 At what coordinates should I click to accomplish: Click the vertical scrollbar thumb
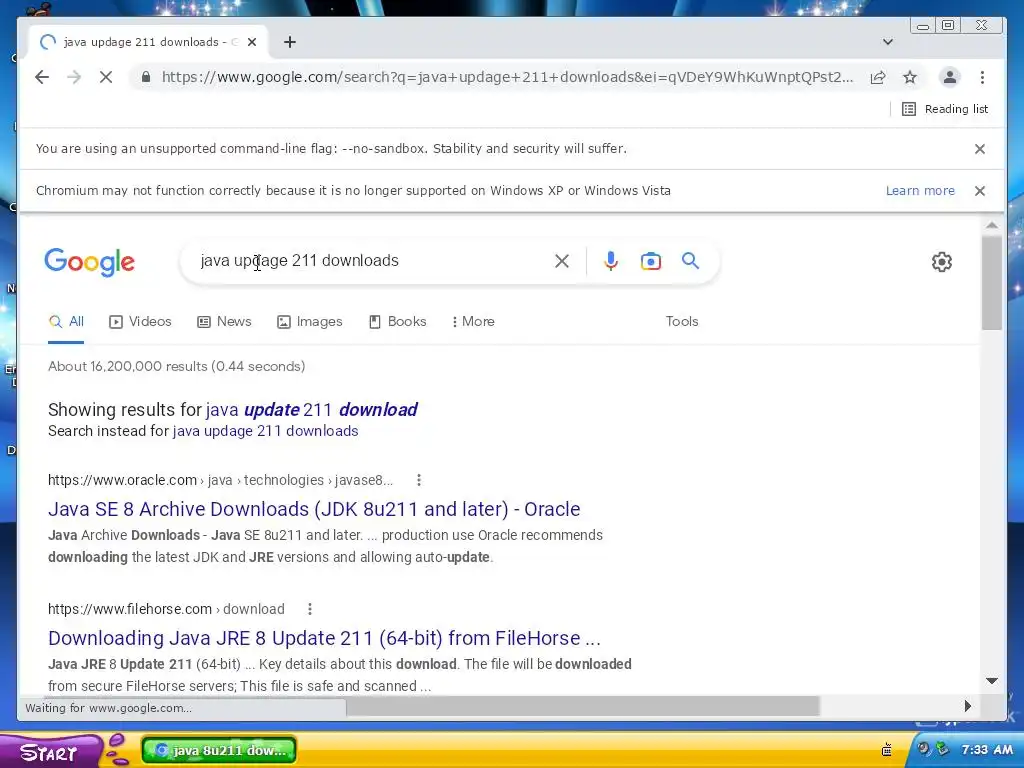[x=991, y=283]
